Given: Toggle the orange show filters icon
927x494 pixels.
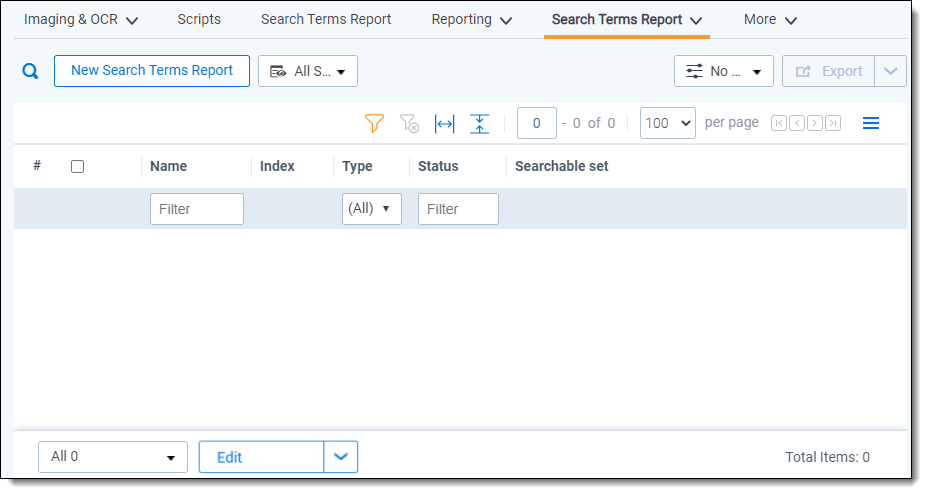Looking at the screenshot, I should [x=374, y=123].
